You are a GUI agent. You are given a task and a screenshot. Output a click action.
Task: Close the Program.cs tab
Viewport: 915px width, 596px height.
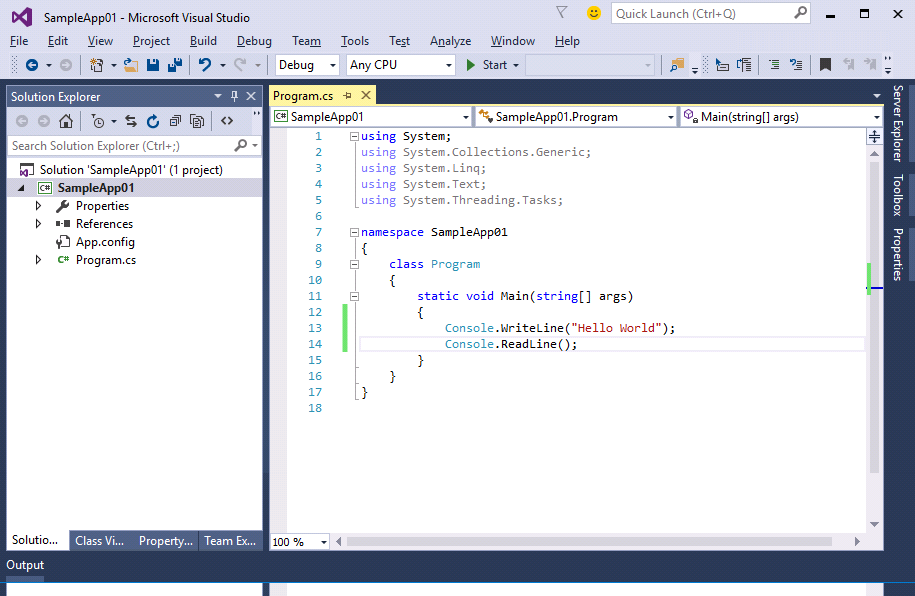[x=366, y=95]
